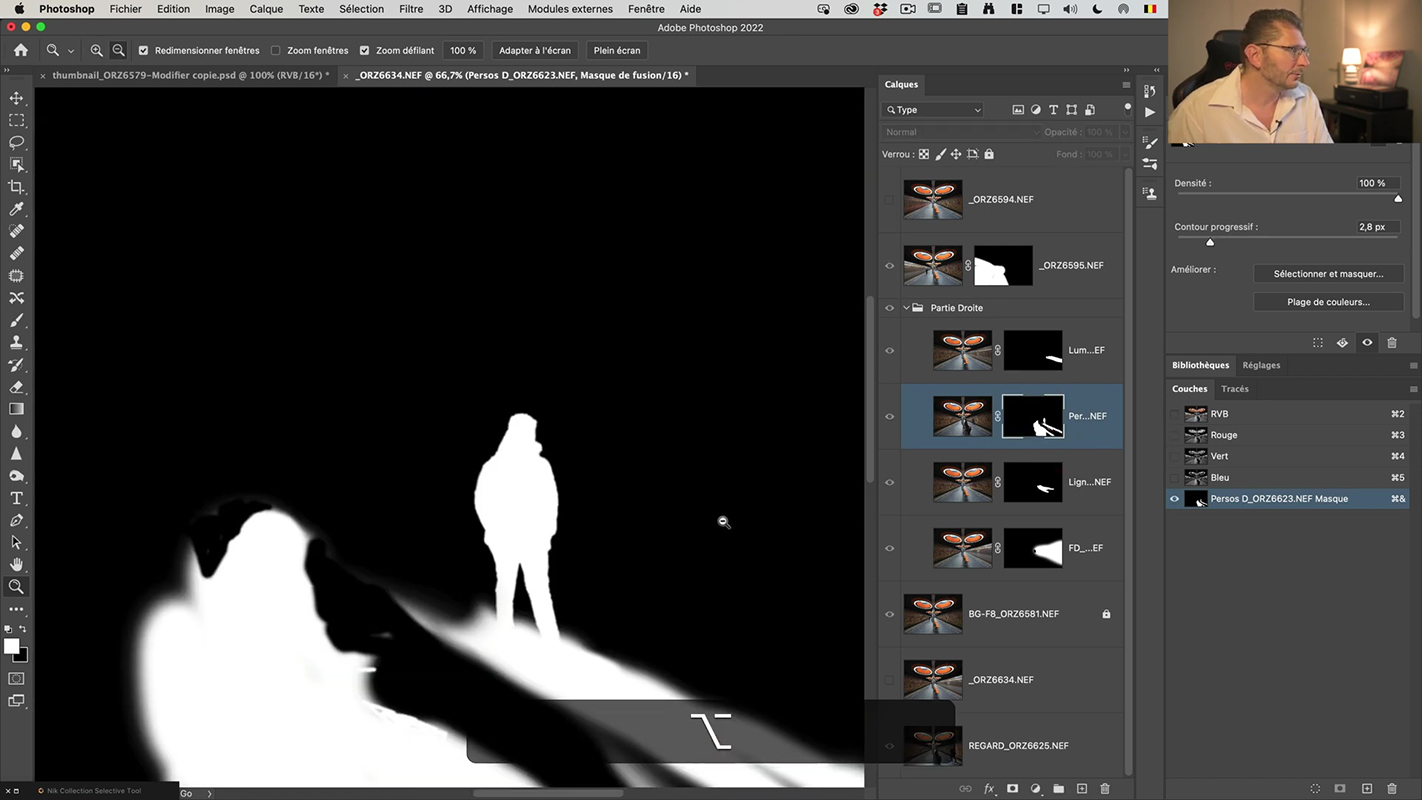The image size is (1422, 800).
Task: Select the Crop tool
Action: [17, 187]
